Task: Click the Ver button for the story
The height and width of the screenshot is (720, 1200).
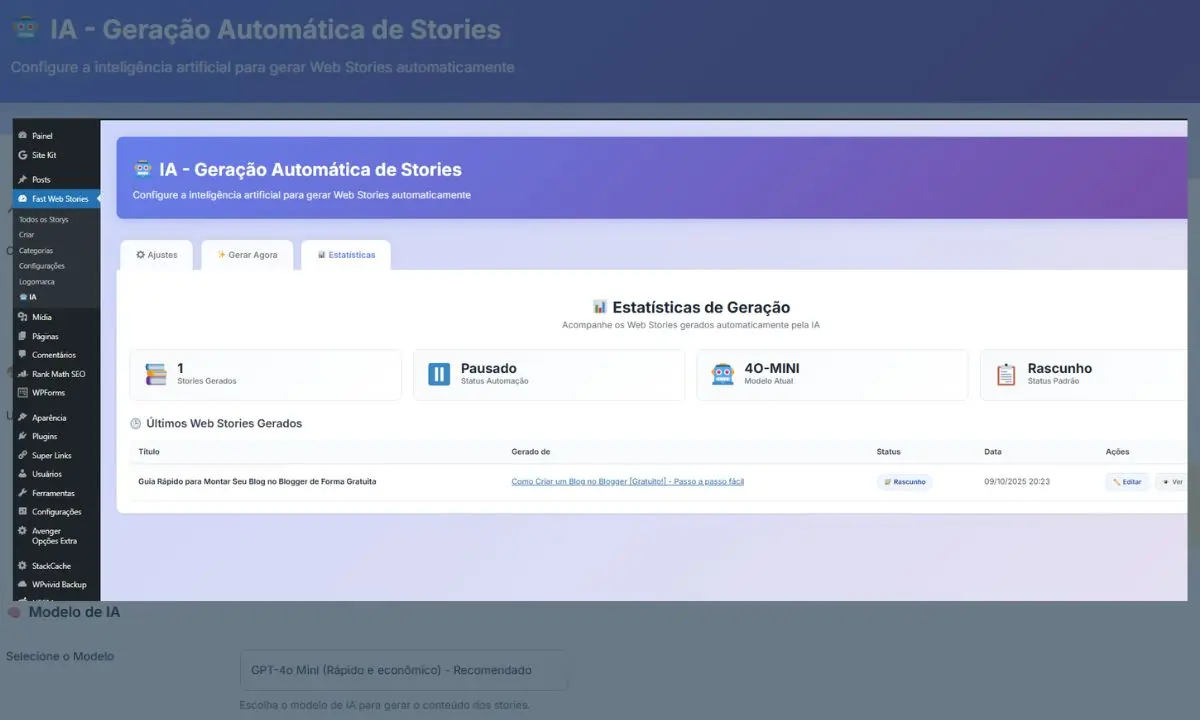Action: click(x=1171, y=482)
